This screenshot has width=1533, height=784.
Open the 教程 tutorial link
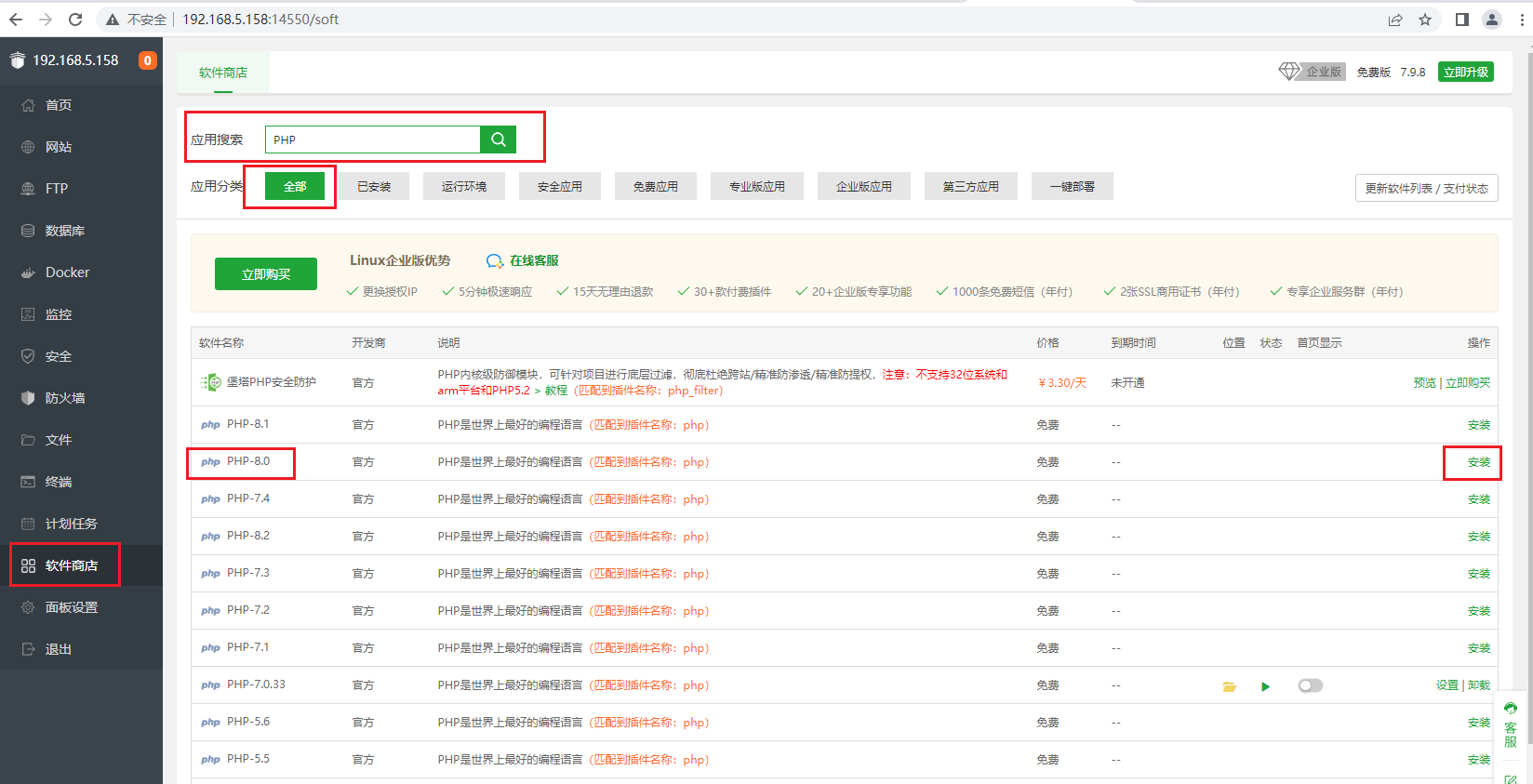pyautogui.click(x=555, y=391)
